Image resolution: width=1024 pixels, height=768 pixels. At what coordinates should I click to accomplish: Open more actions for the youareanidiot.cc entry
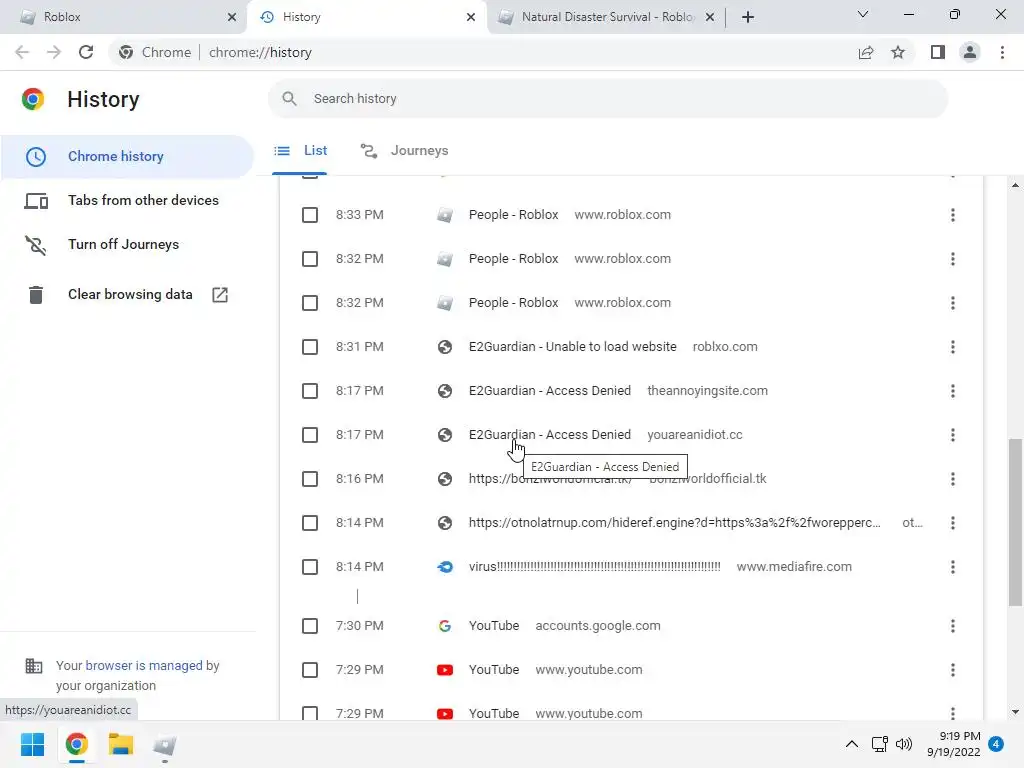[953, 435]
